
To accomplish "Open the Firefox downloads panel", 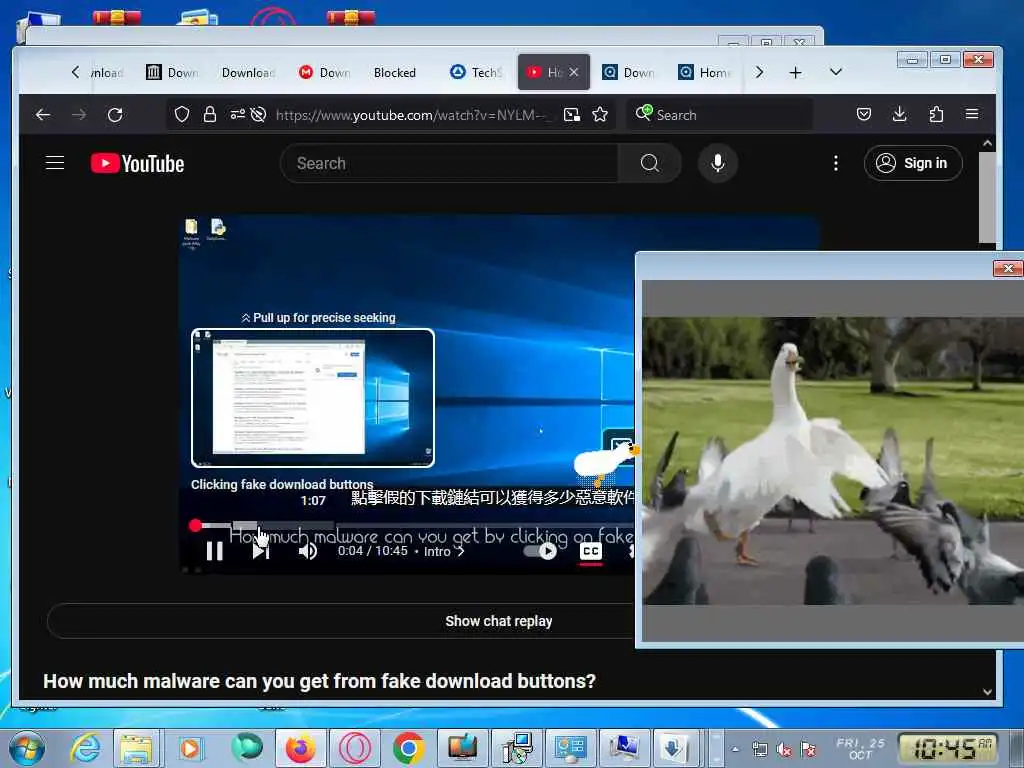I will pyautogui.click(x=899, y=115).
